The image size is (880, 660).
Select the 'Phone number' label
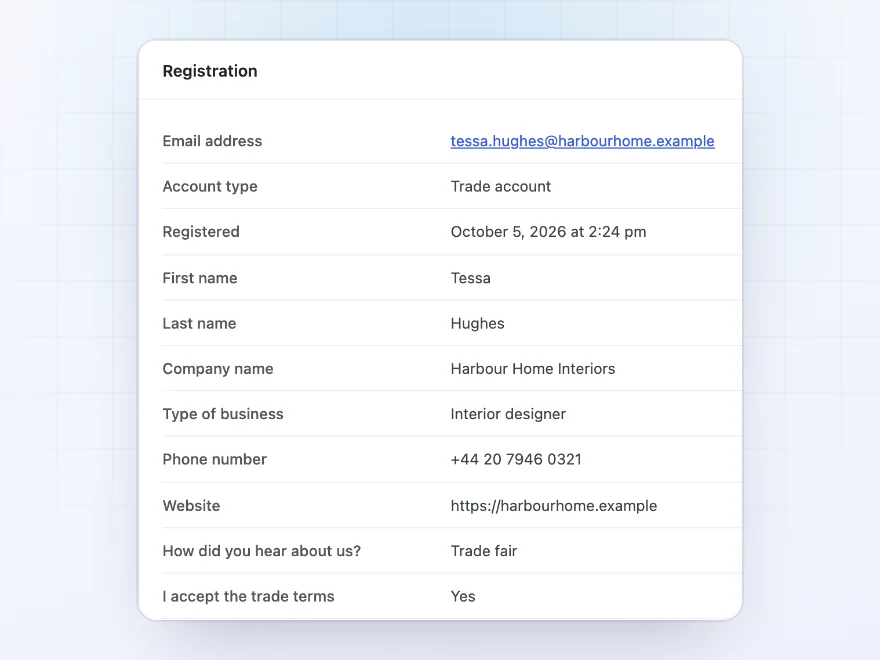pos(214,459)
